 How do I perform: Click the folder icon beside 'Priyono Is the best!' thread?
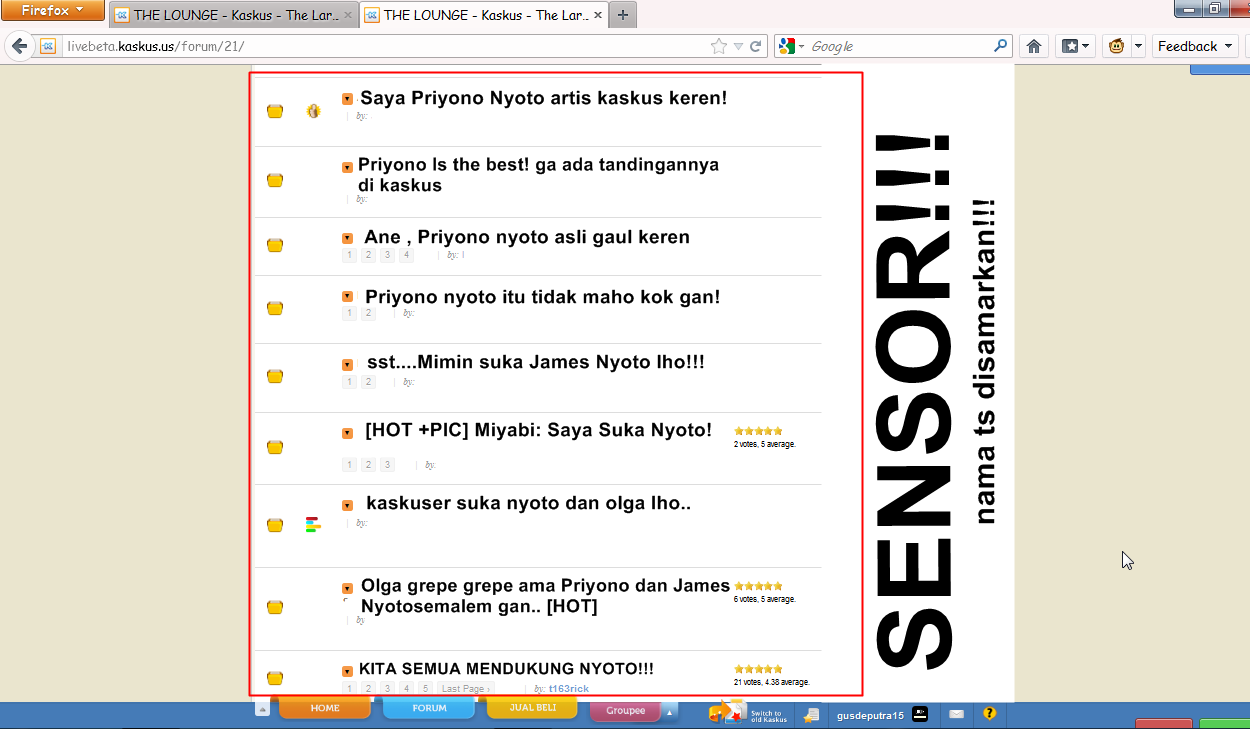point(275,180)
